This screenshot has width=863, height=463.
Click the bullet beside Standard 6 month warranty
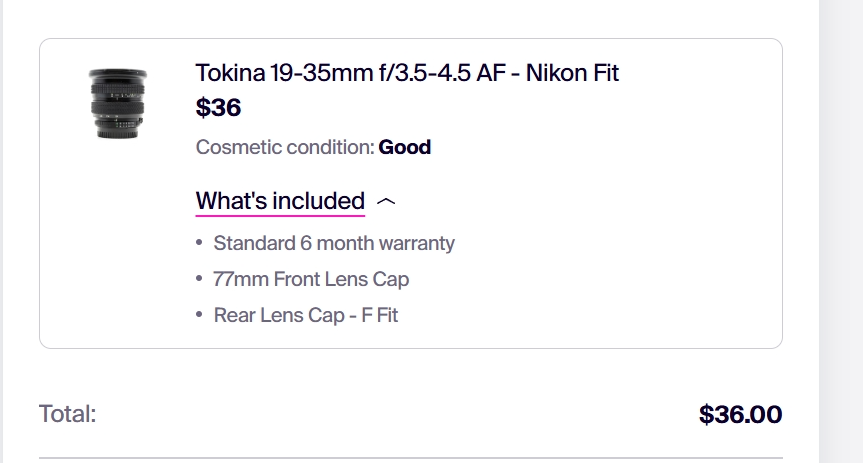tap(199, 243)
